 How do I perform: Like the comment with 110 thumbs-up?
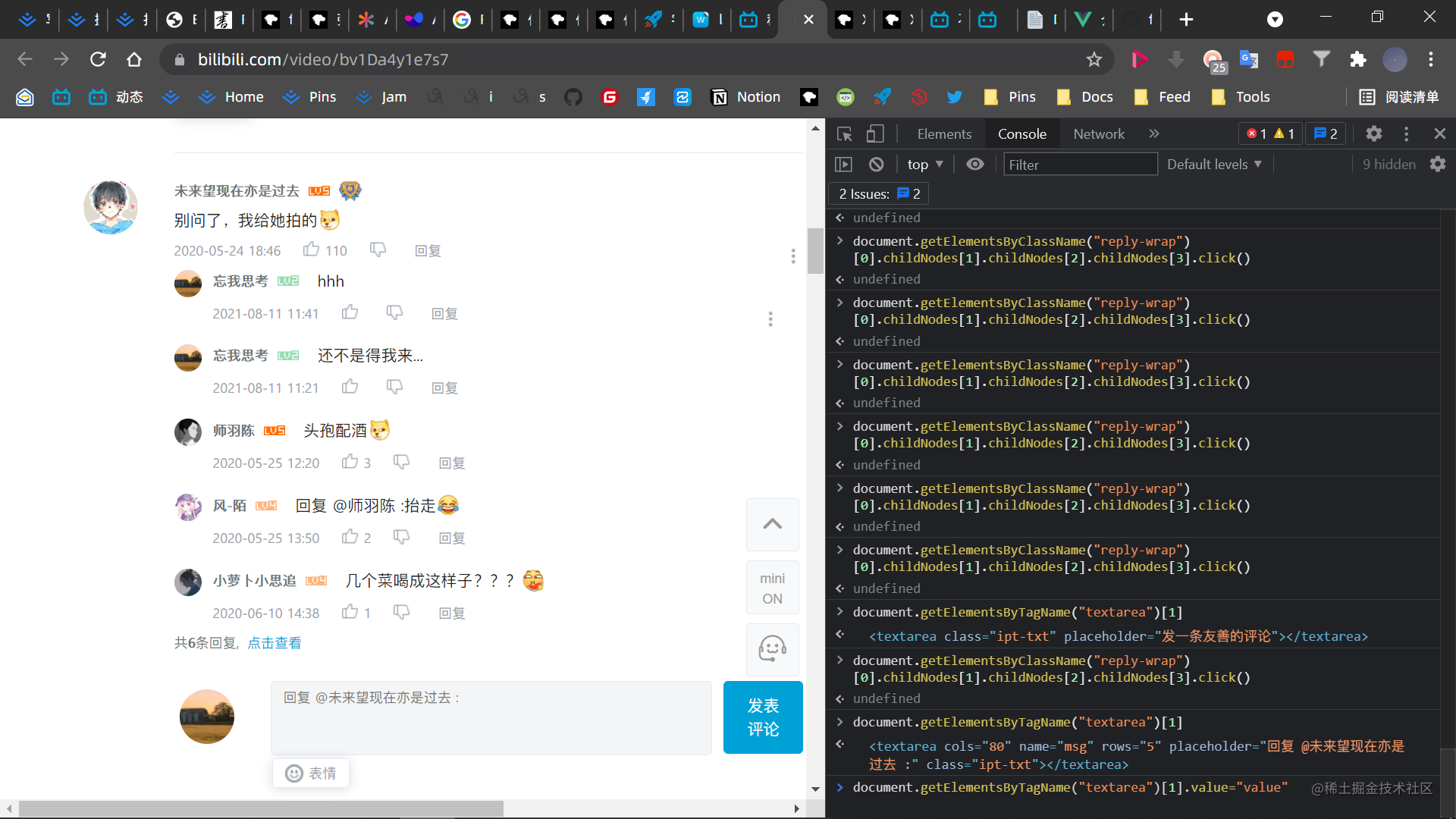tap(312, 249)
